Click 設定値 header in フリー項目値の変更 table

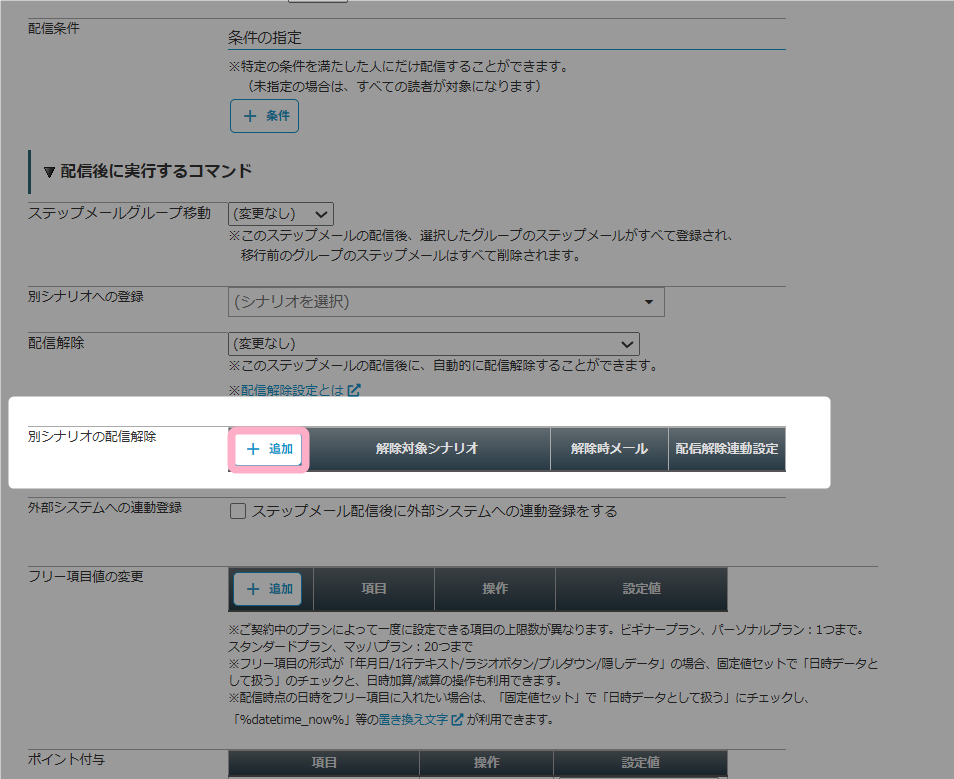point(641,589)
